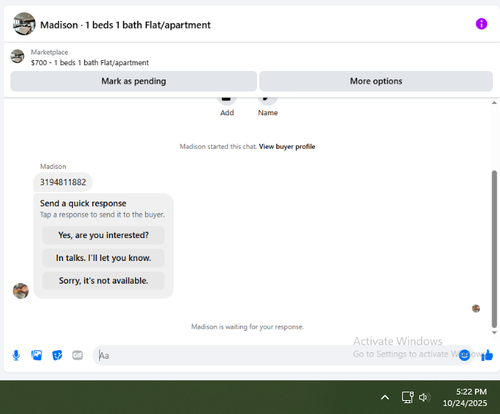Click Send a quick response heading
Screen dimensions: 500x414
pos(83,203)
